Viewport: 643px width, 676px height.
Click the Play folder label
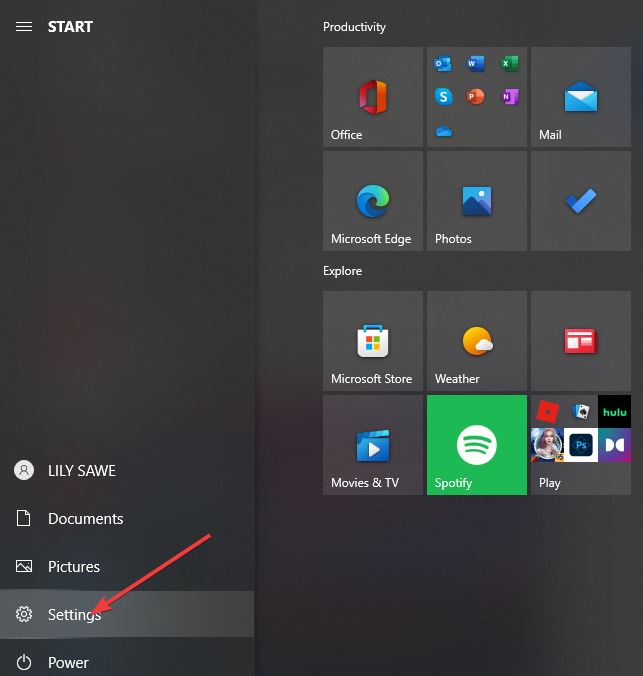click(549, 483)
